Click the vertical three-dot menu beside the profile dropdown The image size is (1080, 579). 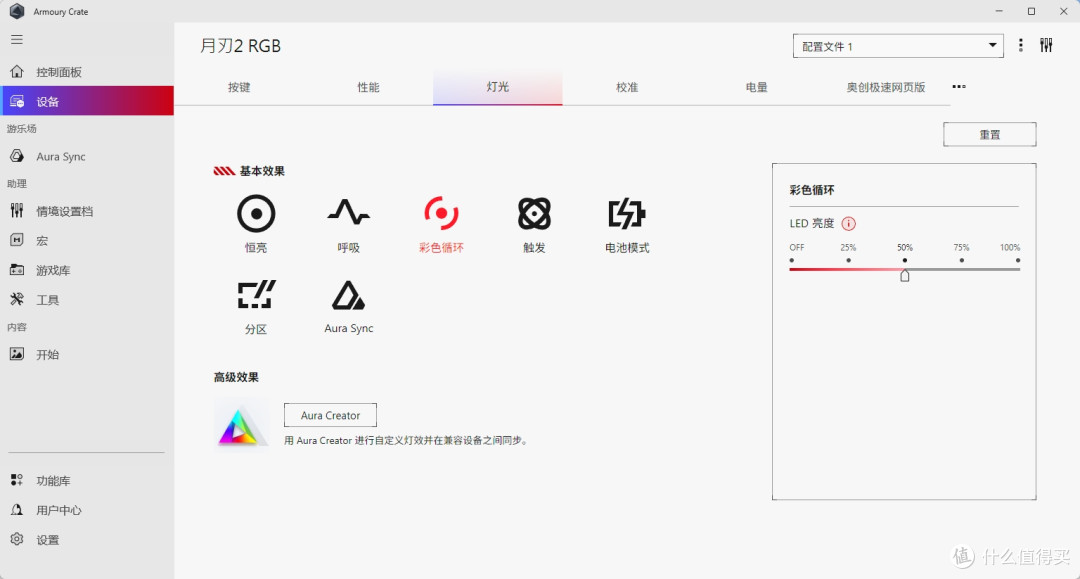point(1021,45)
